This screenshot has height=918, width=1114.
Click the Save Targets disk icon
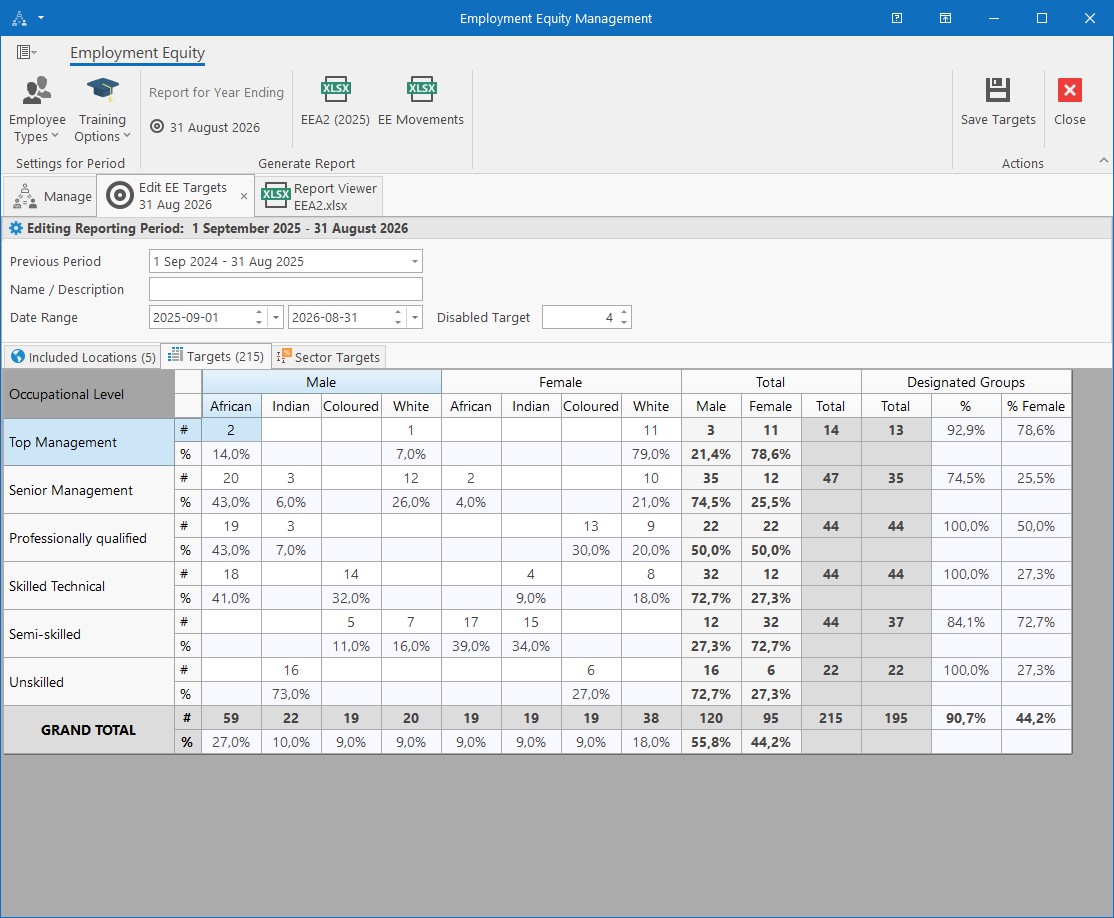point(997,90)
